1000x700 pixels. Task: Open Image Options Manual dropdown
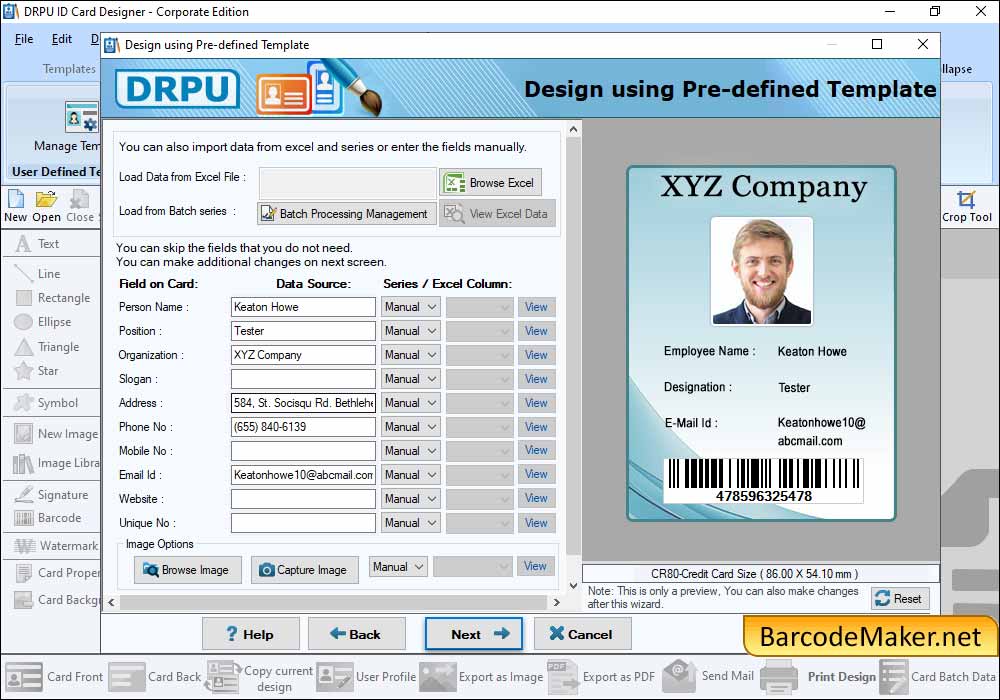point(398,566)
